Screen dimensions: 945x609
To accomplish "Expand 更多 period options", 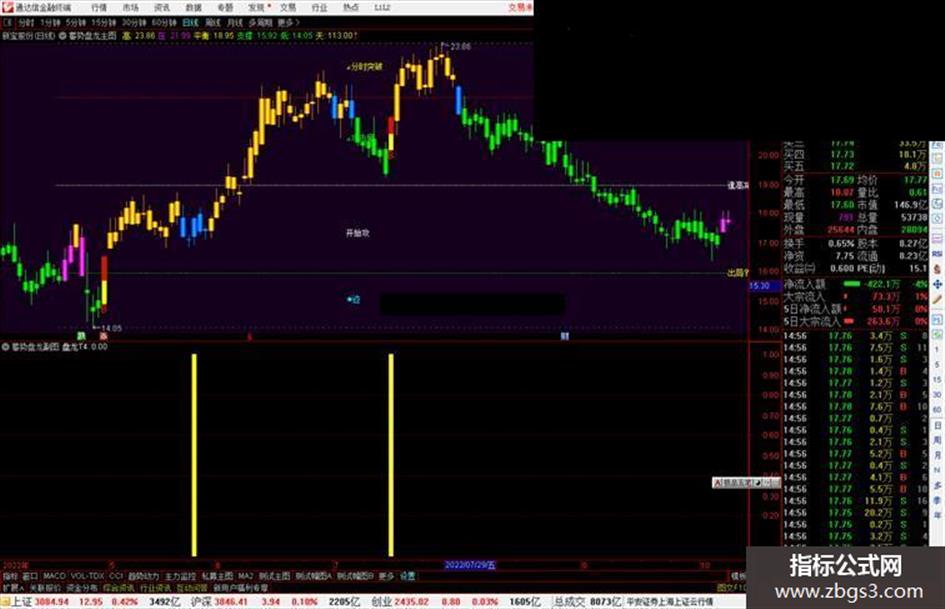I will point(289,22).
